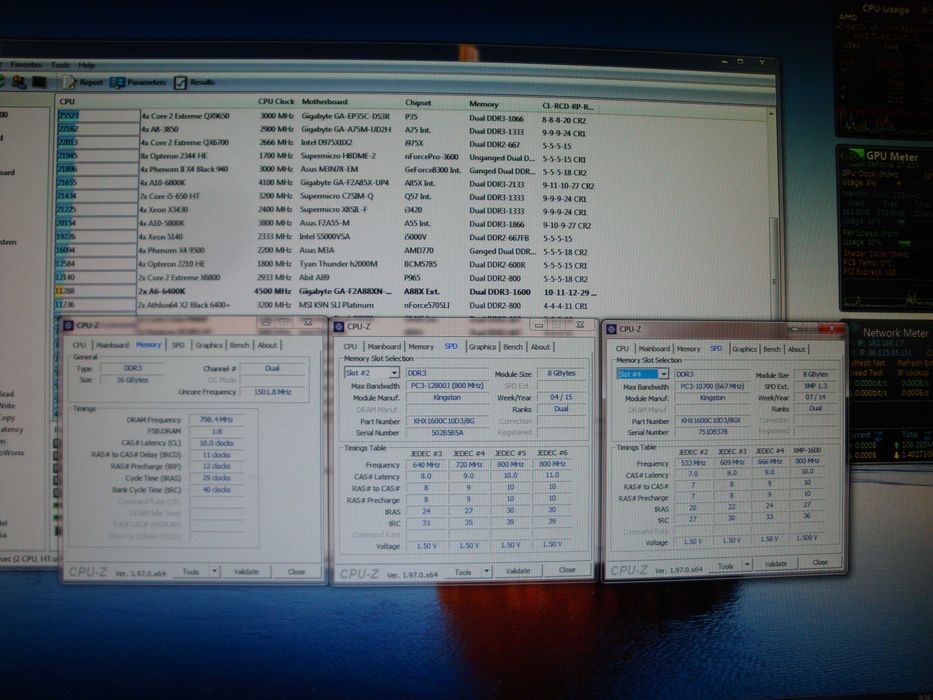Click the Tools button in the Slot #2 CPU-Z window
The width and height of the screenshot is (933, 700).
pos(463,572)
